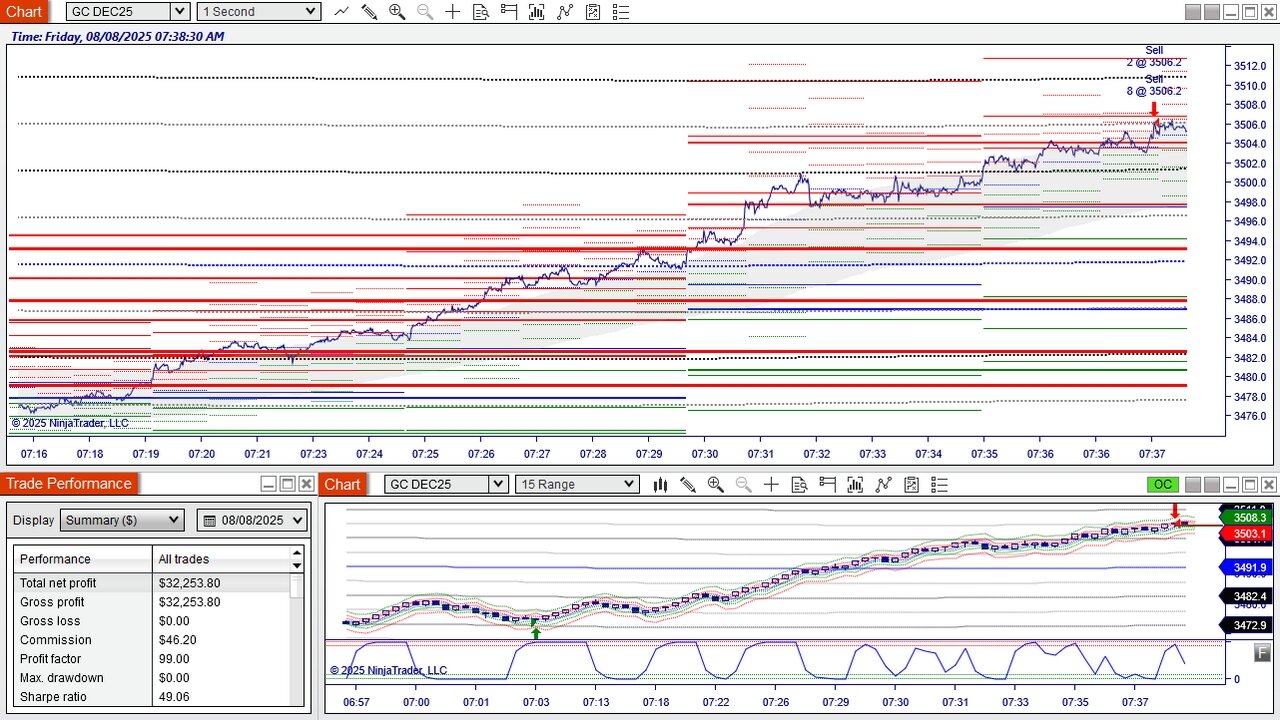This screenshot has height=720, width=1280.
Task: Select the Commission label
Action: point(56,640)
